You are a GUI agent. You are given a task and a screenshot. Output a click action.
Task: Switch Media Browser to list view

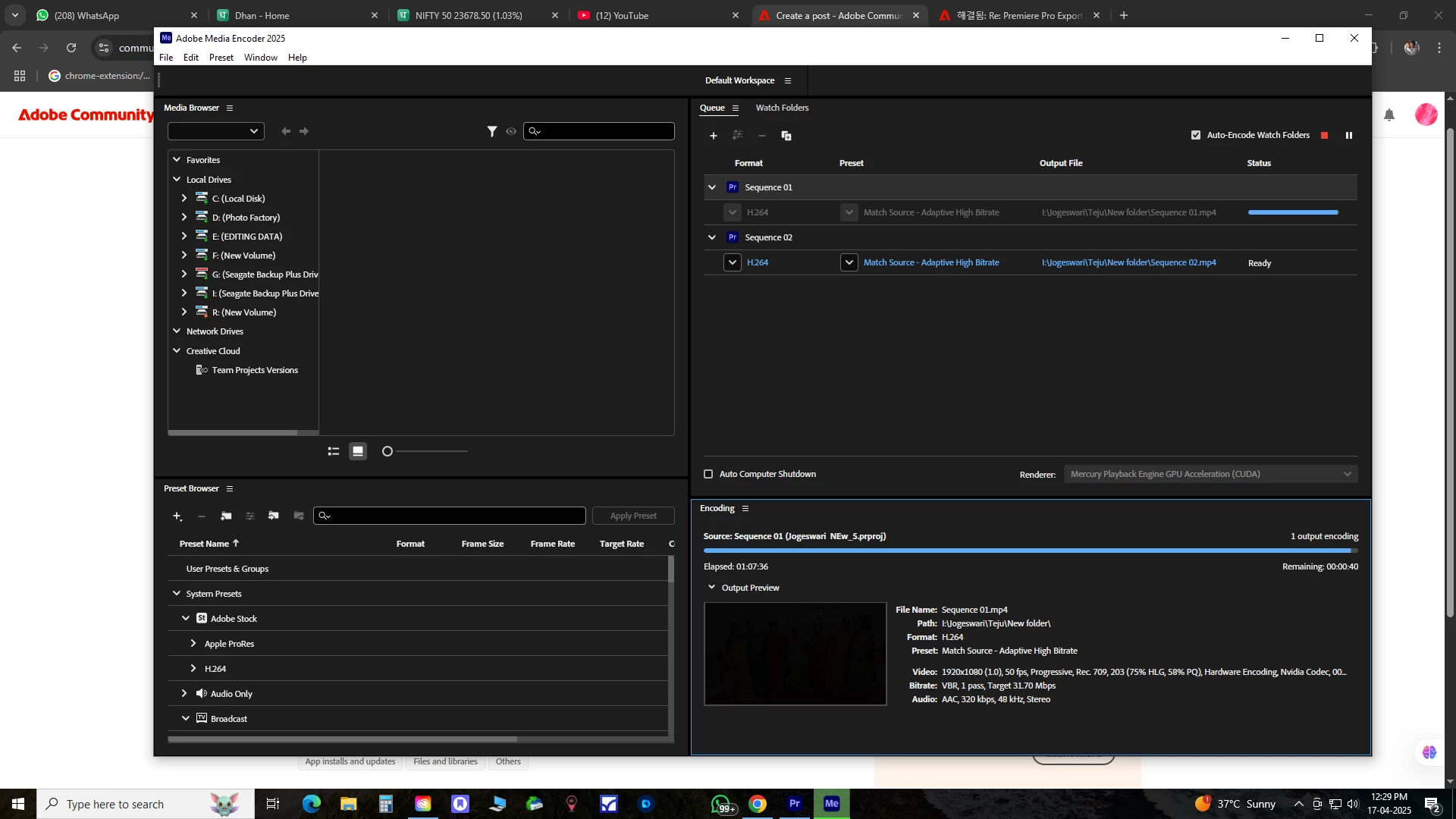(x=333, y=451)
